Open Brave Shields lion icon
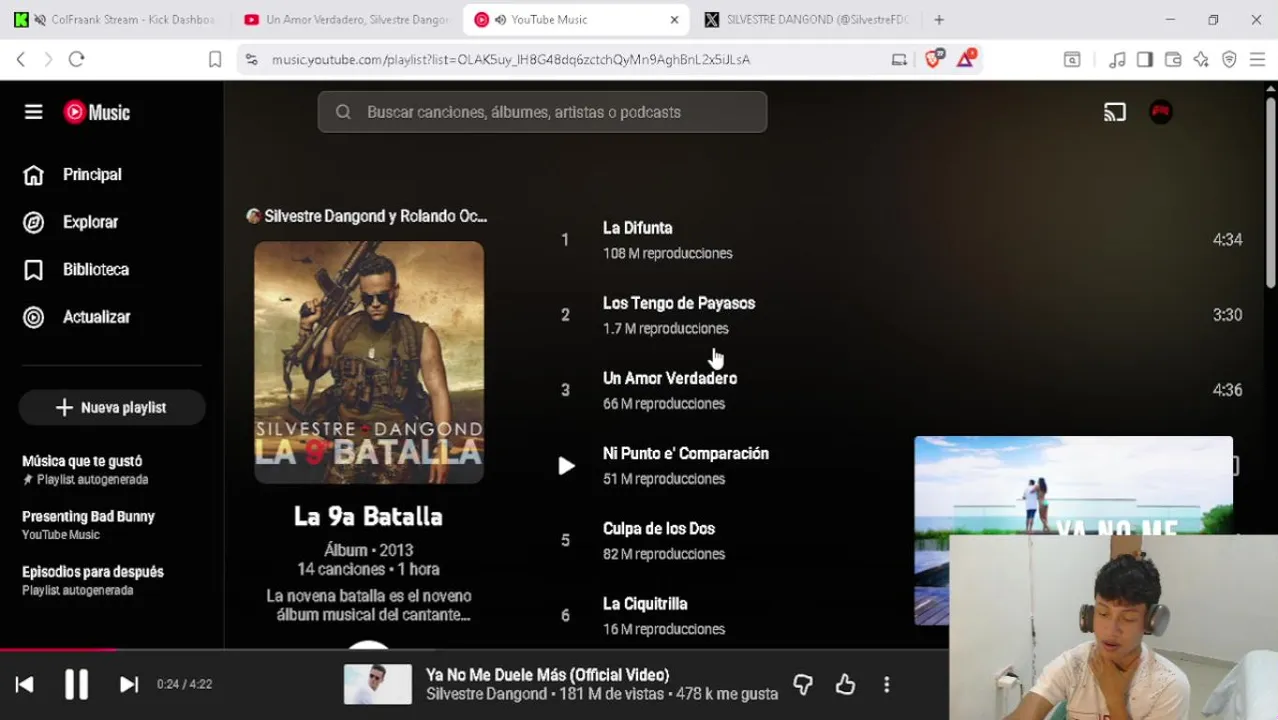Screen dimensions: 1278x720 [x=934, y=59]
